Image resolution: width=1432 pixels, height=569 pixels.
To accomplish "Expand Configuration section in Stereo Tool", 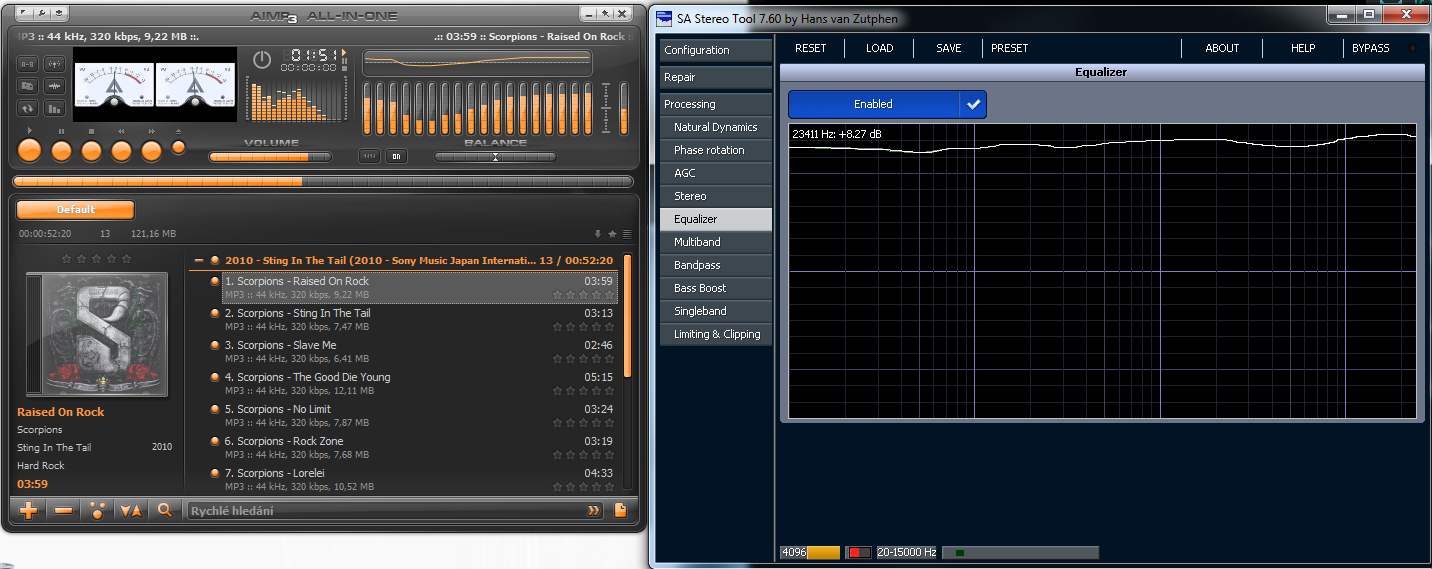I will (x=716, y=50).
